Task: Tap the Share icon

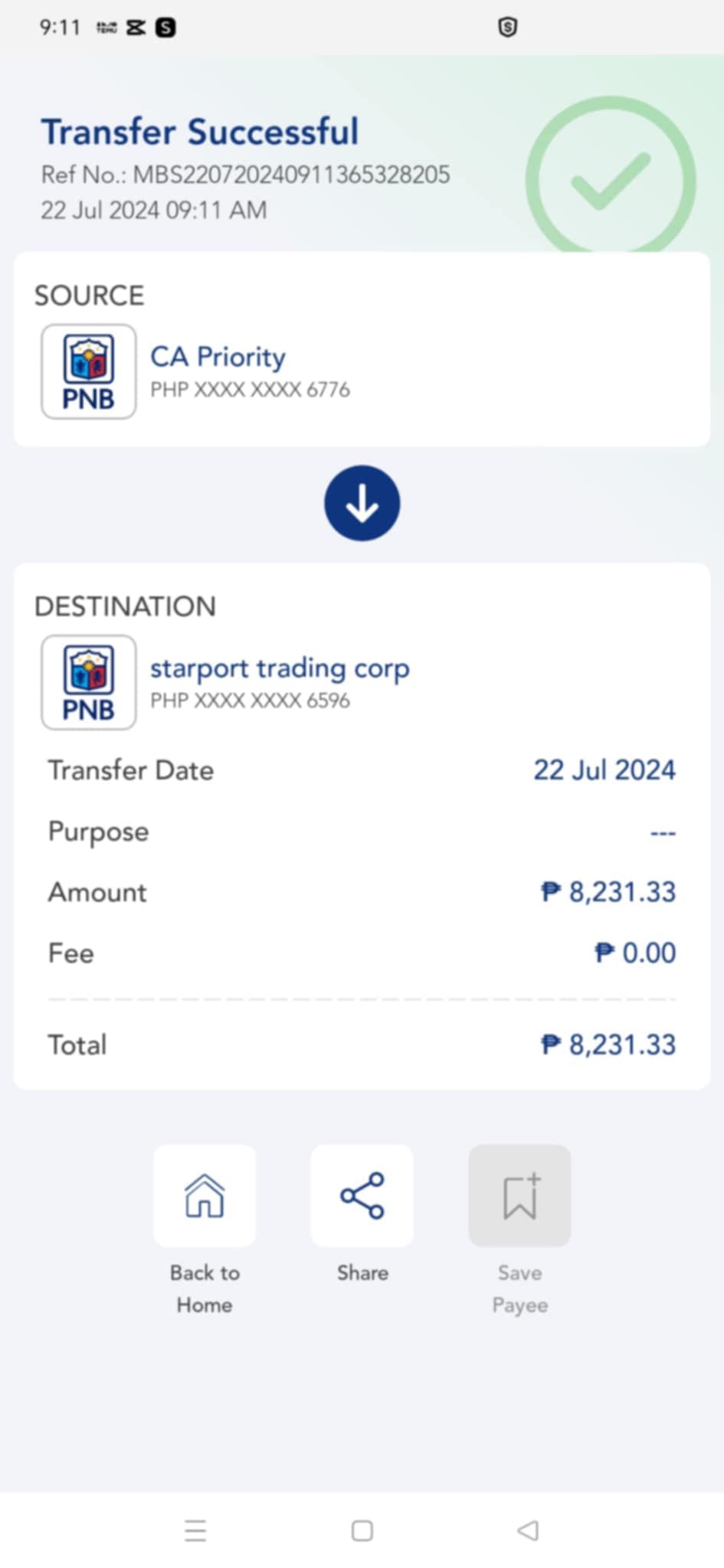Action: coord(362,1195)
